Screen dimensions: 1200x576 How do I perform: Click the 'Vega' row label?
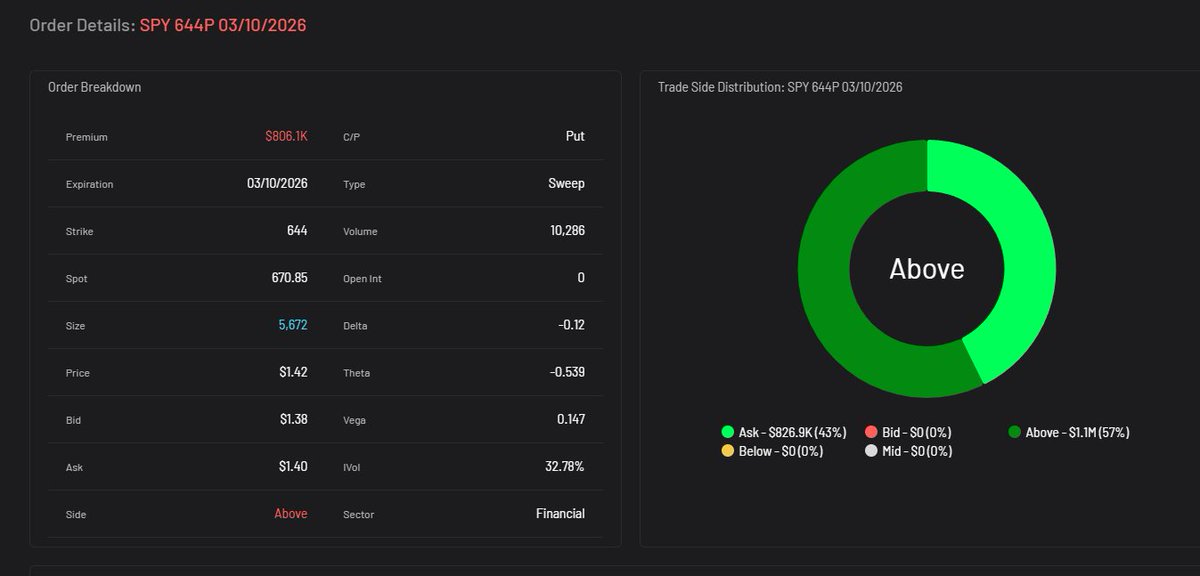point(355,420)
